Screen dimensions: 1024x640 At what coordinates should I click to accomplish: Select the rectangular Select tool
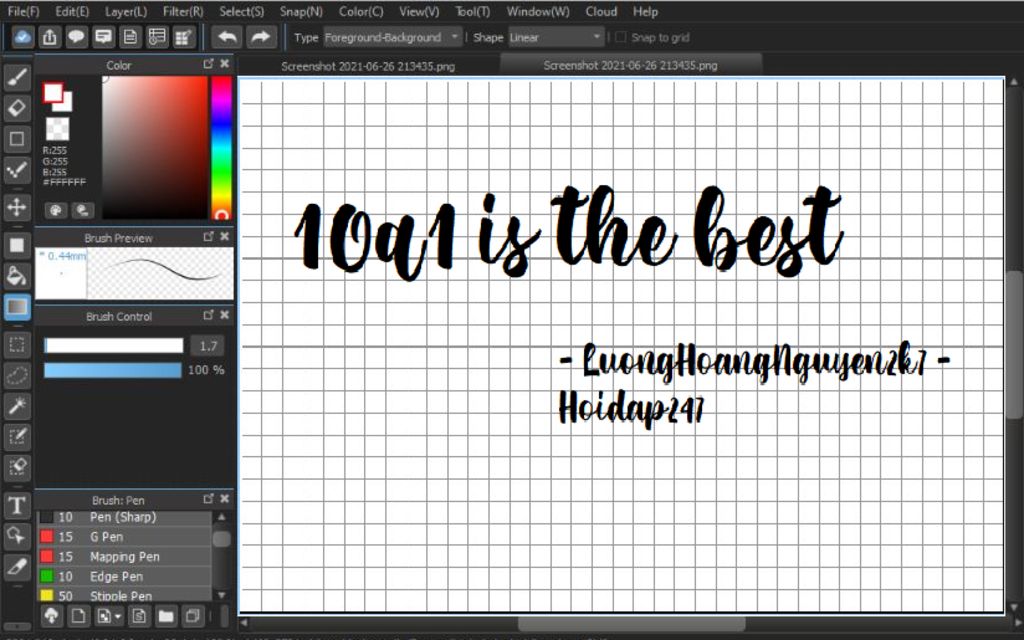[17, 345]
